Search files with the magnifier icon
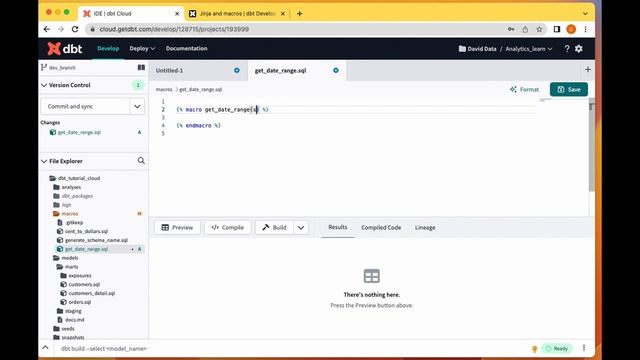The height and width of the screenshot is (360, 640). 141,161
